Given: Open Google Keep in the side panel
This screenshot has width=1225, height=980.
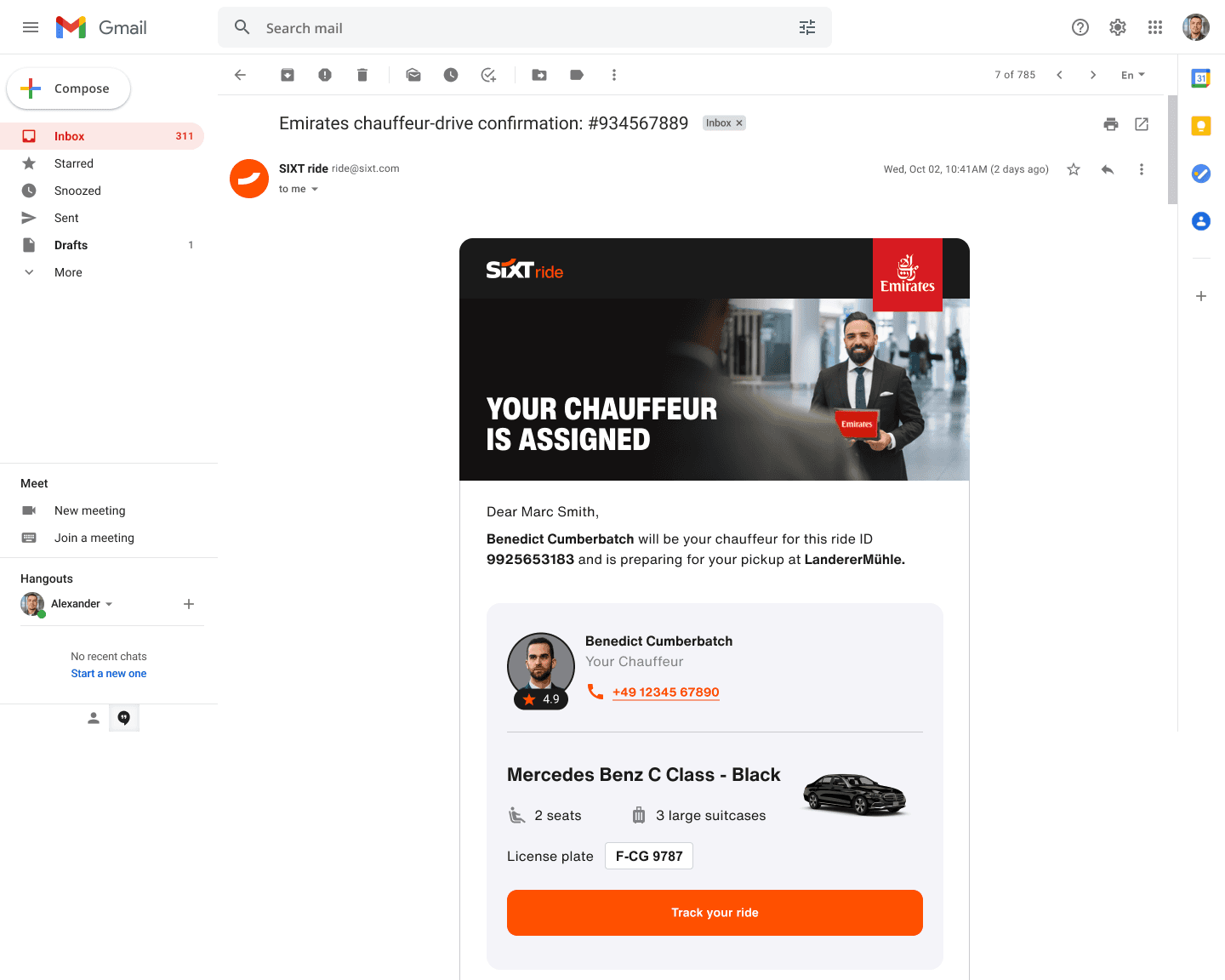Looking at the screenshot, I should click(1201, 126).
